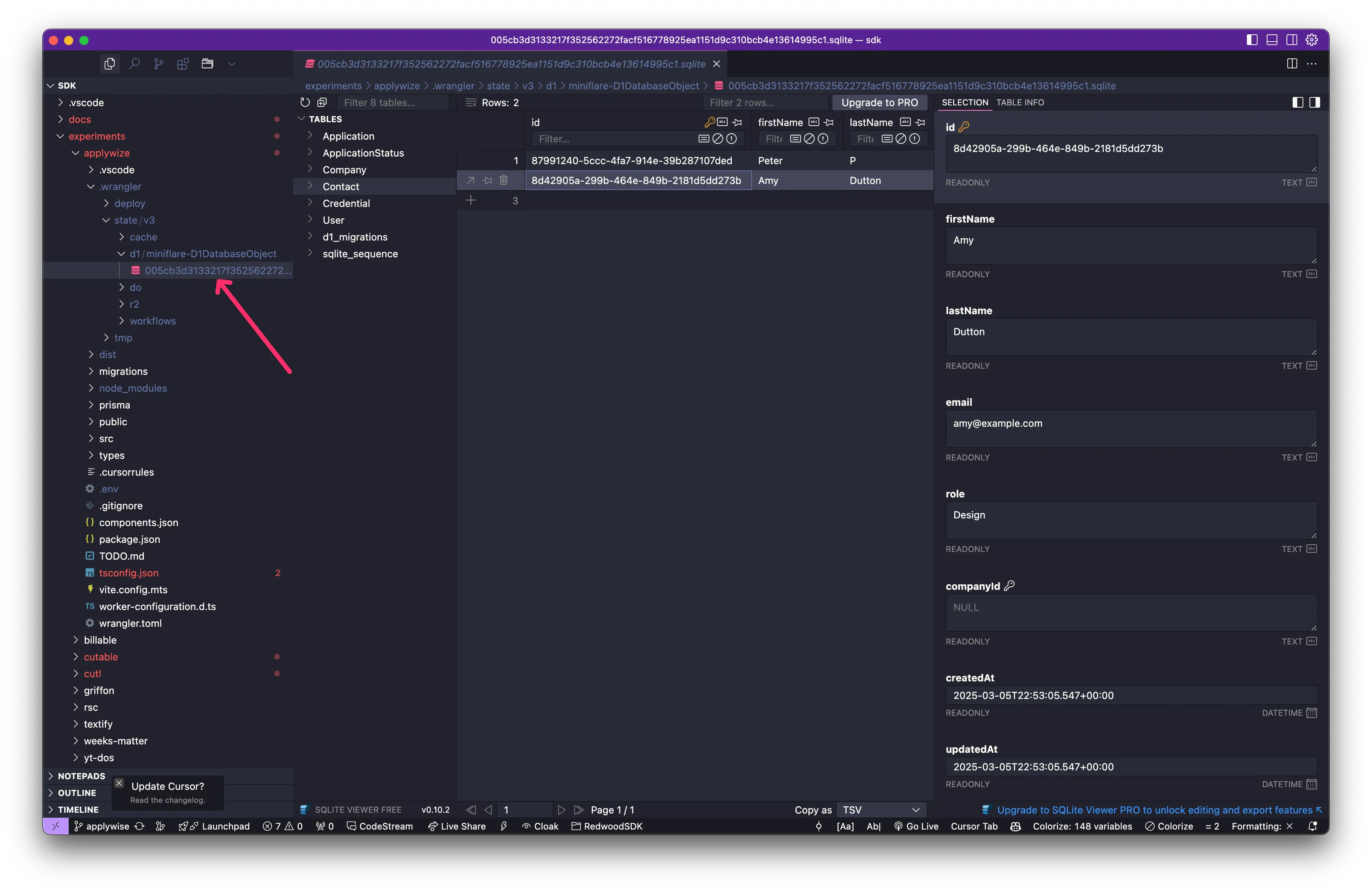Expand the migrations folder

[123, 371]
